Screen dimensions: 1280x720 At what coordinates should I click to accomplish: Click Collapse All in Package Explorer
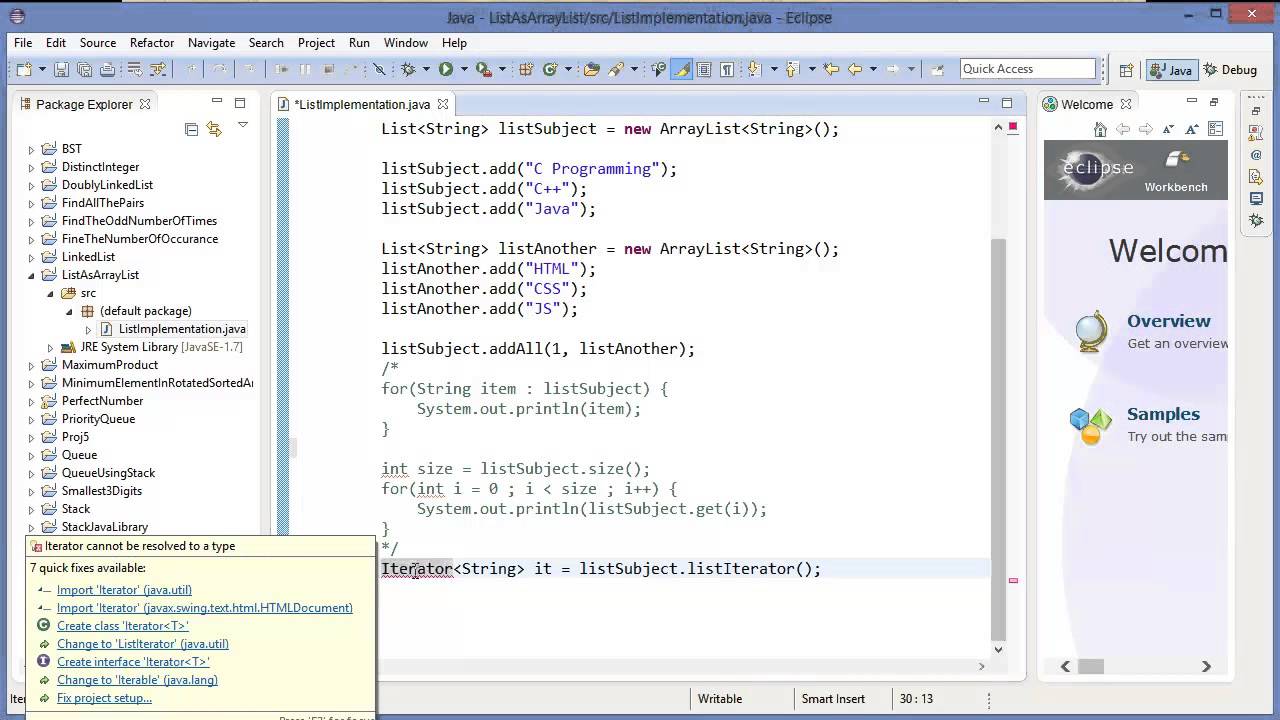[x=191, y=129]
